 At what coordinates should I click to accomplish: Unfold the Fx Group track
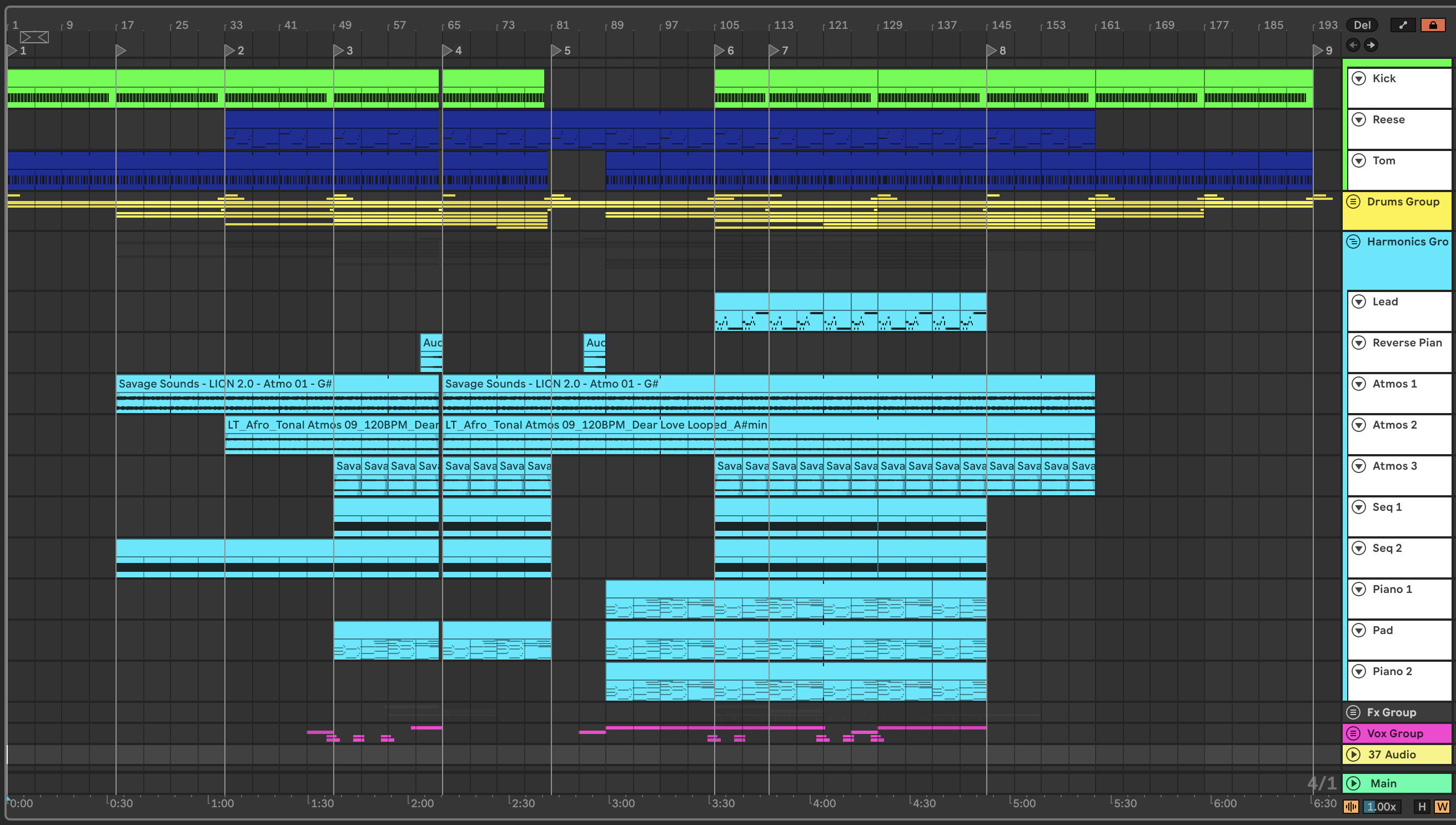(x=1353, y=712)
